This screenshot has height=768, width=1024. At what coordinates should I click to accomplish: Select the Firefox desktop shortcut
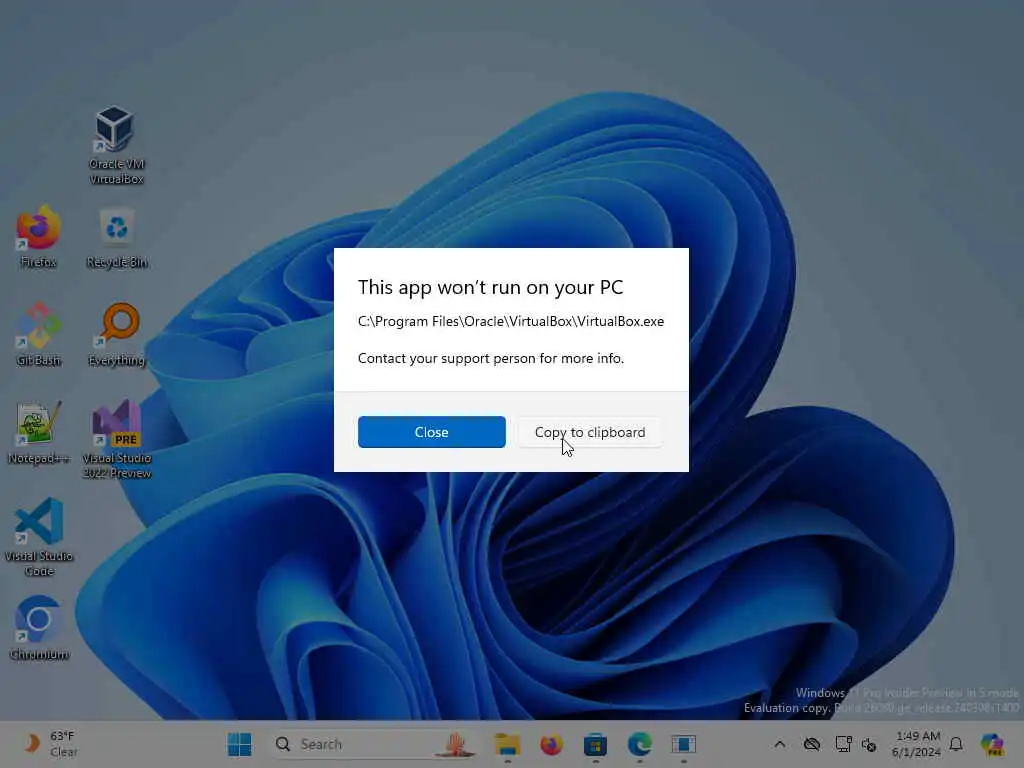39,236
